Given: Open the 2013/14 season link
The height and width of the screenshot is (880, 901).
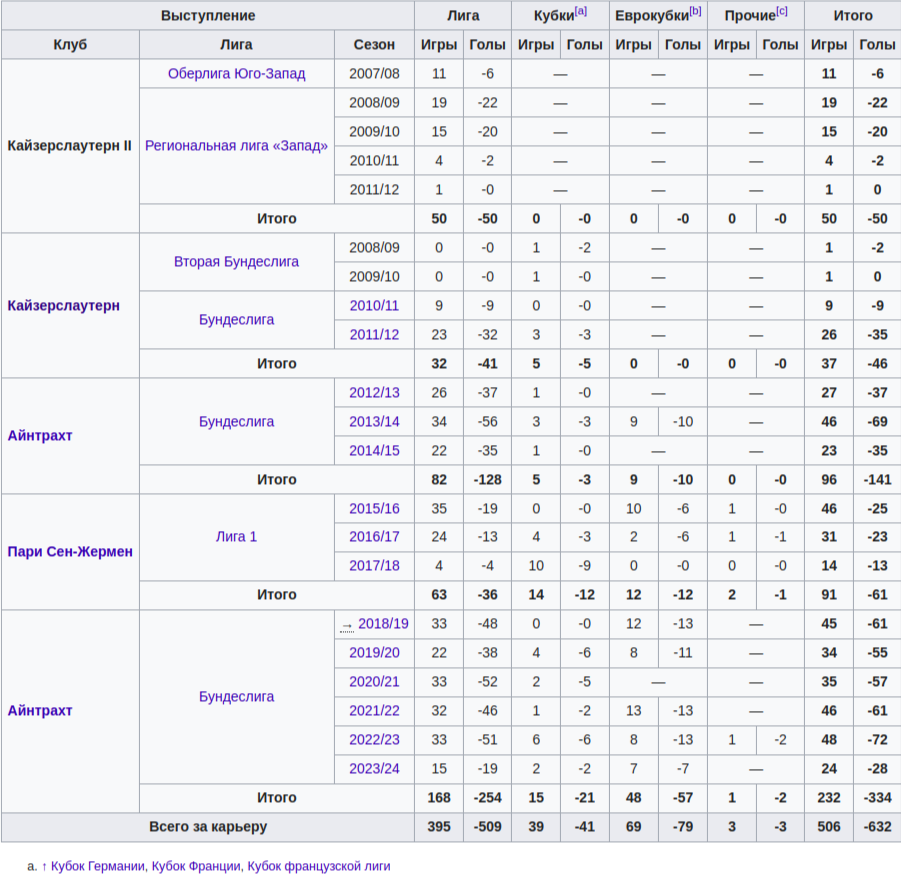Looking at the screenshot, I should pos(374,421).
